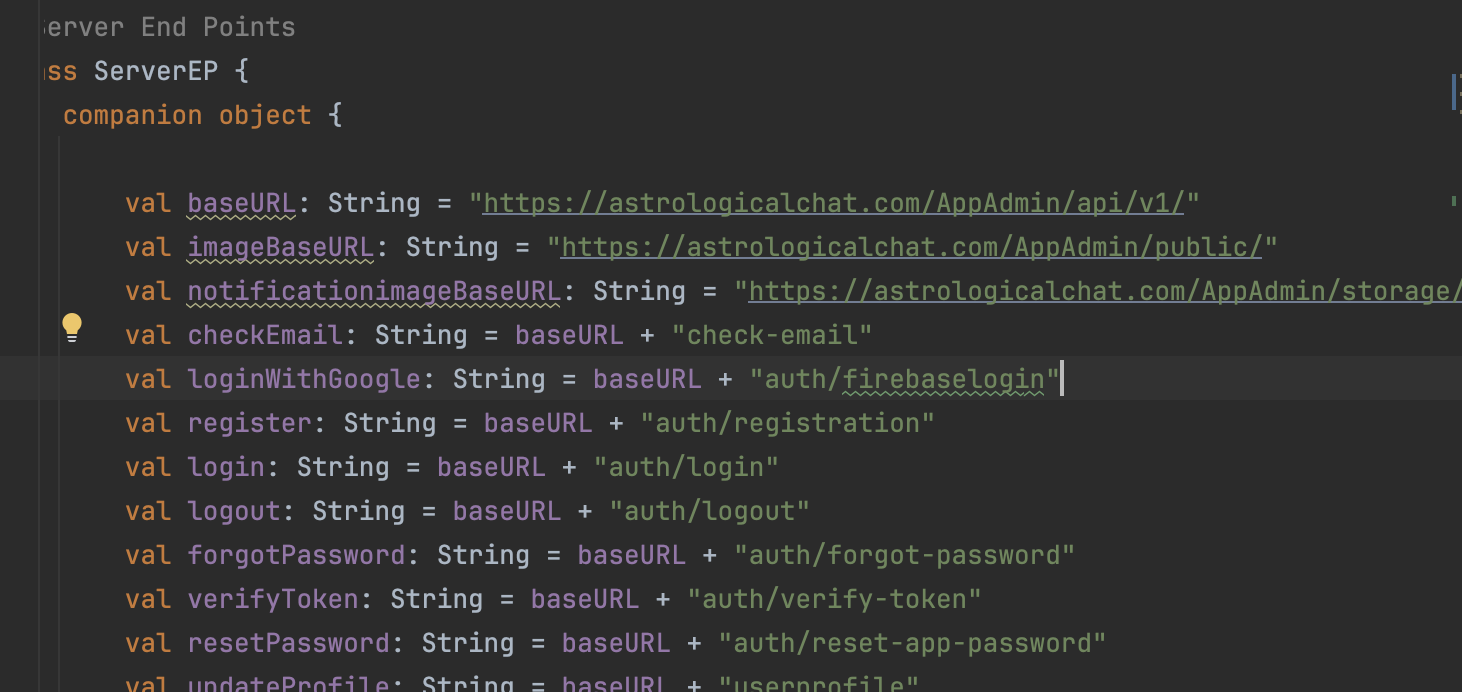Click the loginWithGoogle property name
The image size is (1462, 692).
point(304,379)
